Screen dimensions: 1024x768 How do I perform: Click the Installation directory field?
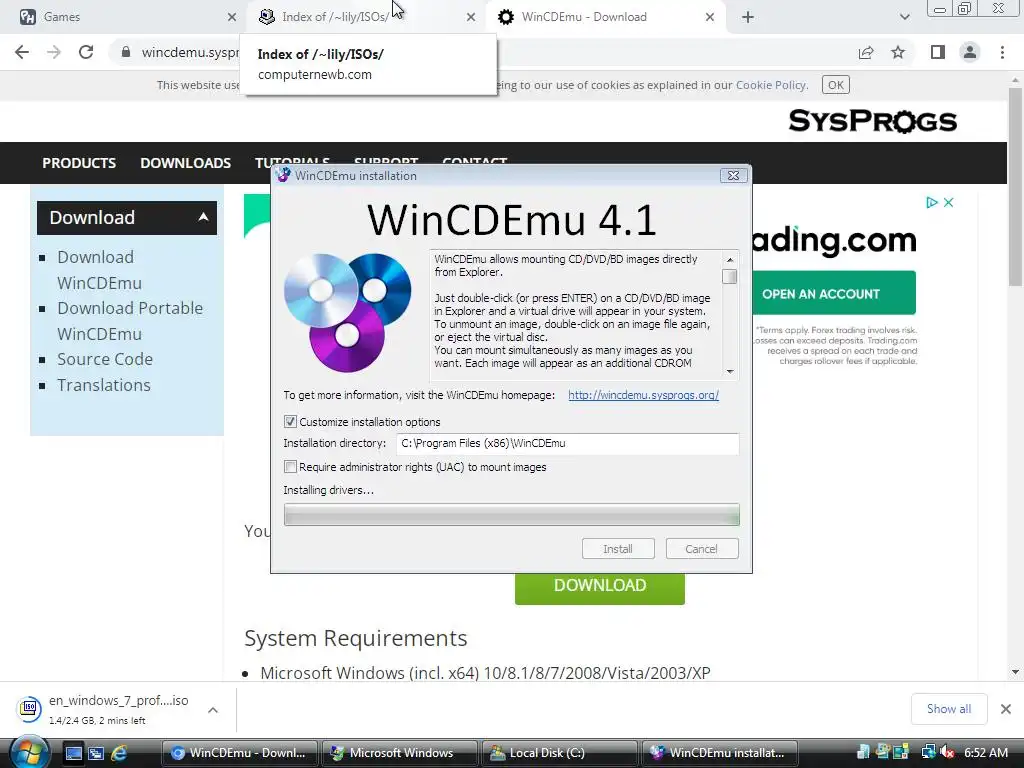[568, 443]
